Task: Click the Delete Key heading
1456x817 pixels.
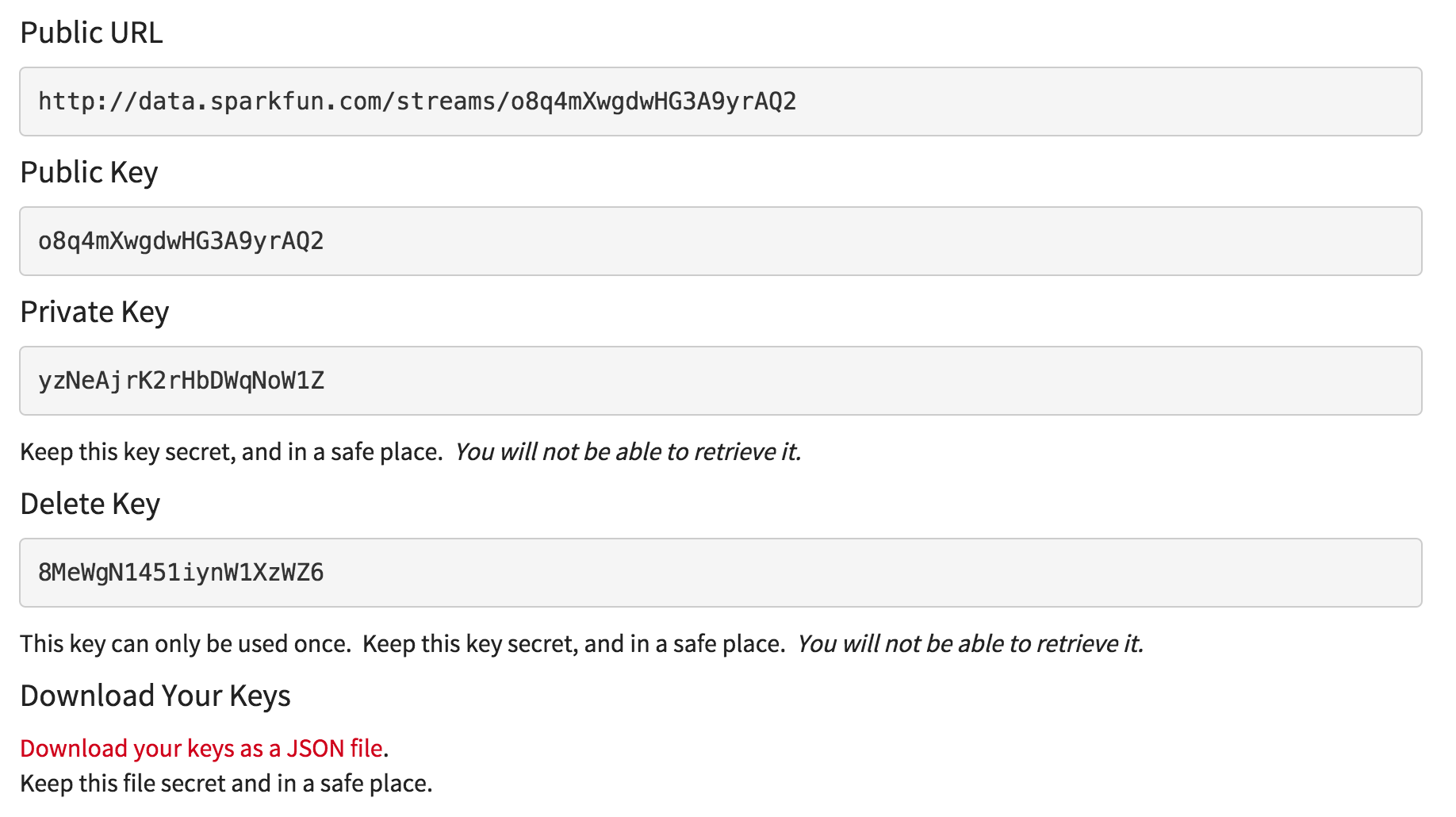Action: [90, 504]
